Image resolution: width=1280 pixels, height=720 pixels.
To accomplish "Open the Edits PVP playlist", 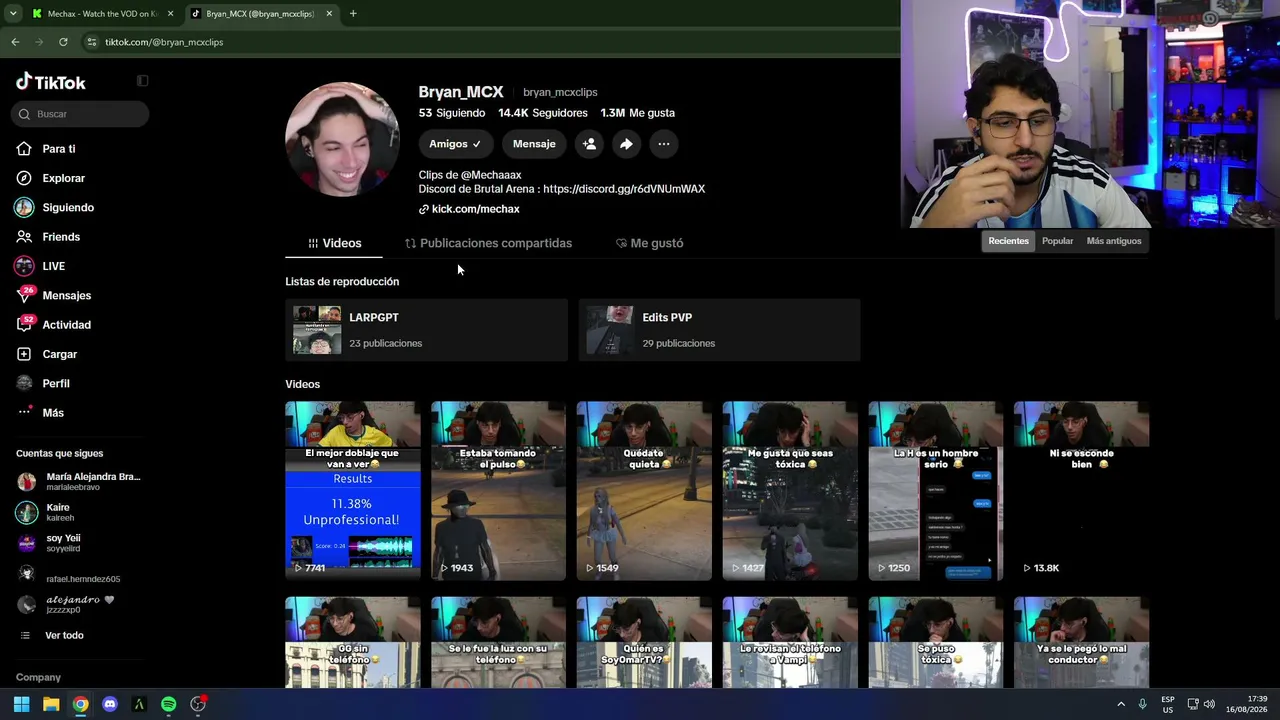I will [x=719, y=330].
